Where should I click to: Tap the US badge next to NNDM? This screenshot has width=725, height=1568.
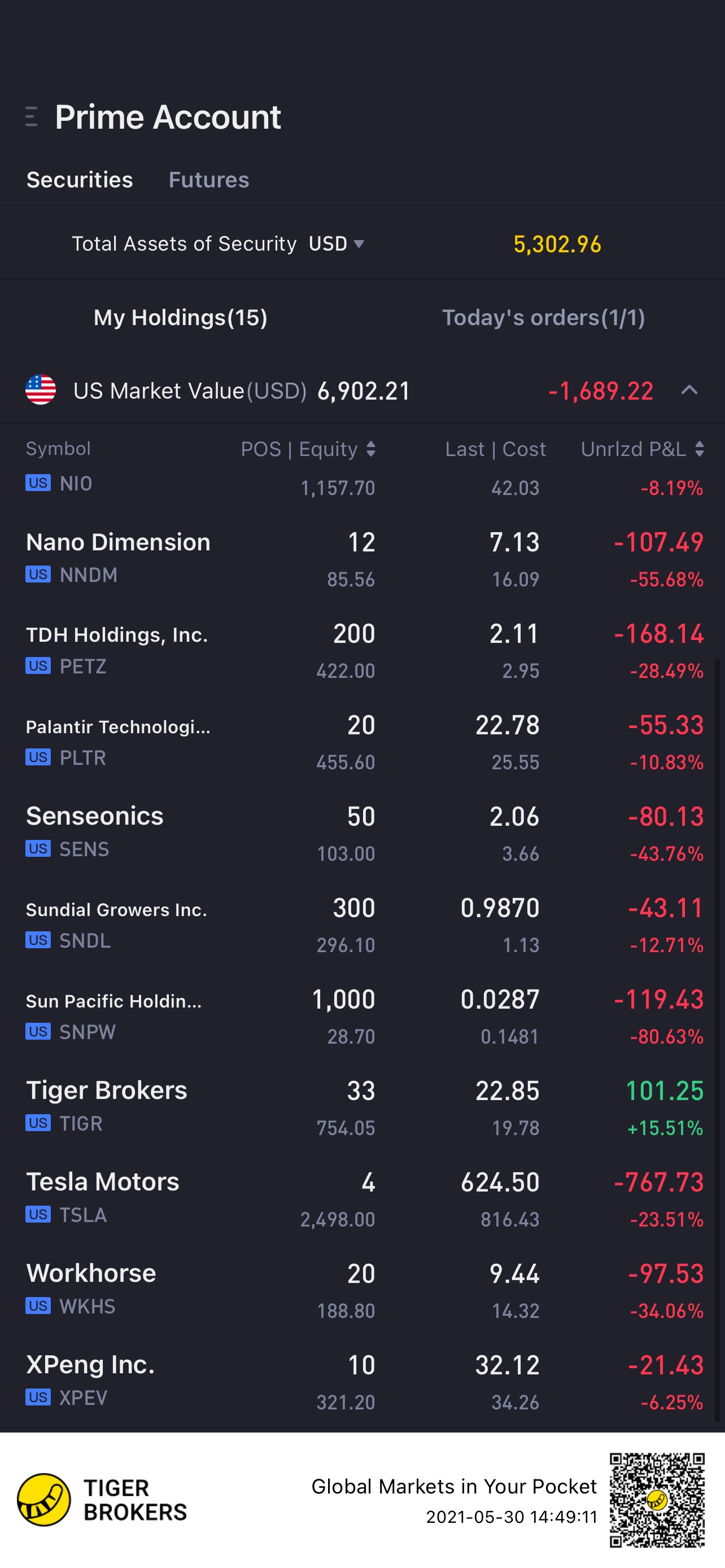point(38,574)
